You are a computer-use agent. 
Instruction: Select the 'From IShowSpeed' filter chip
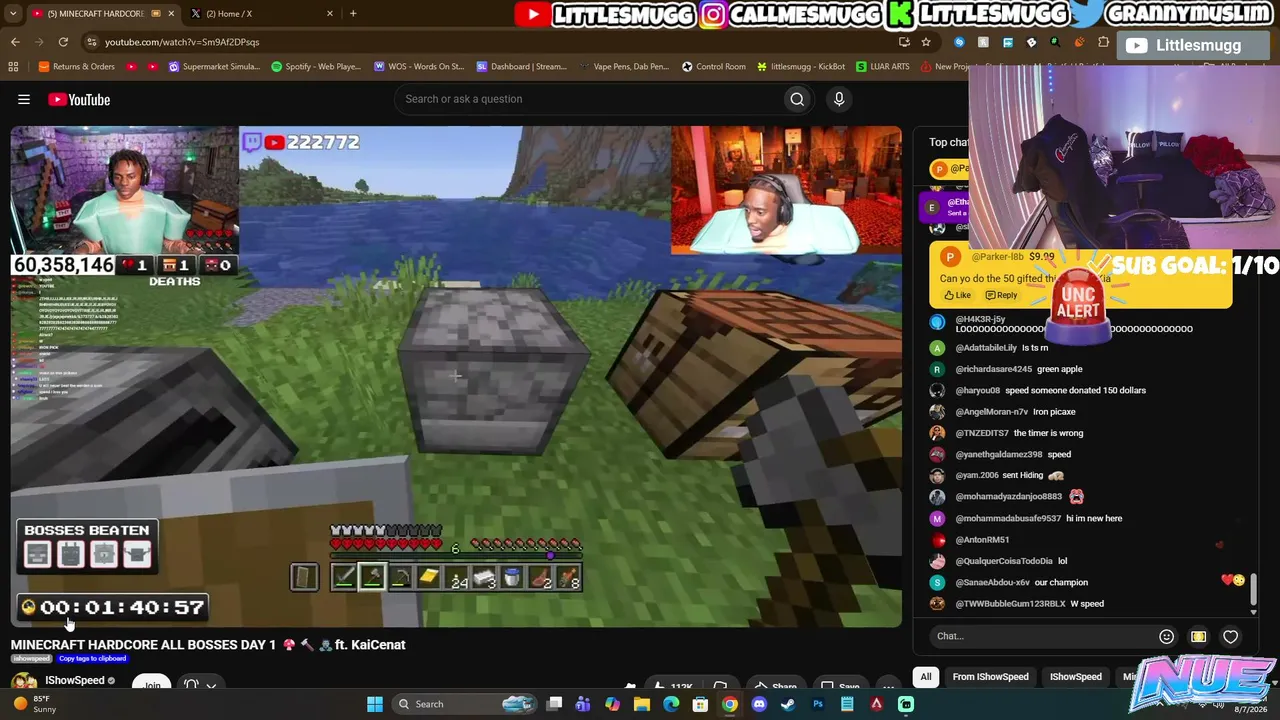[x=990, y=677]
